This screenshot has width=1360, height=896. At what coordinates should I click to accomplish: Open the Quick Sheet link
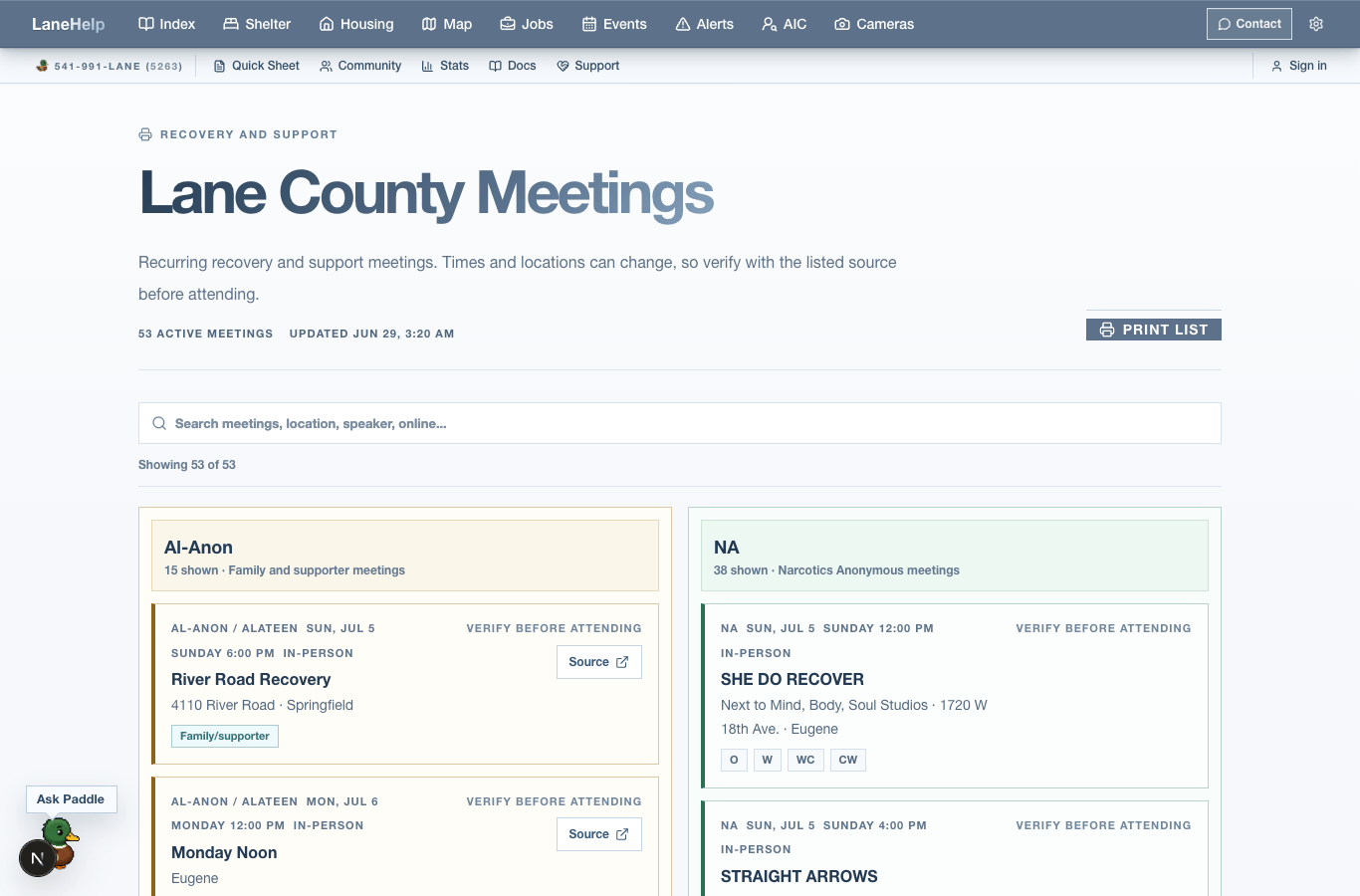[x=257, y=66]
